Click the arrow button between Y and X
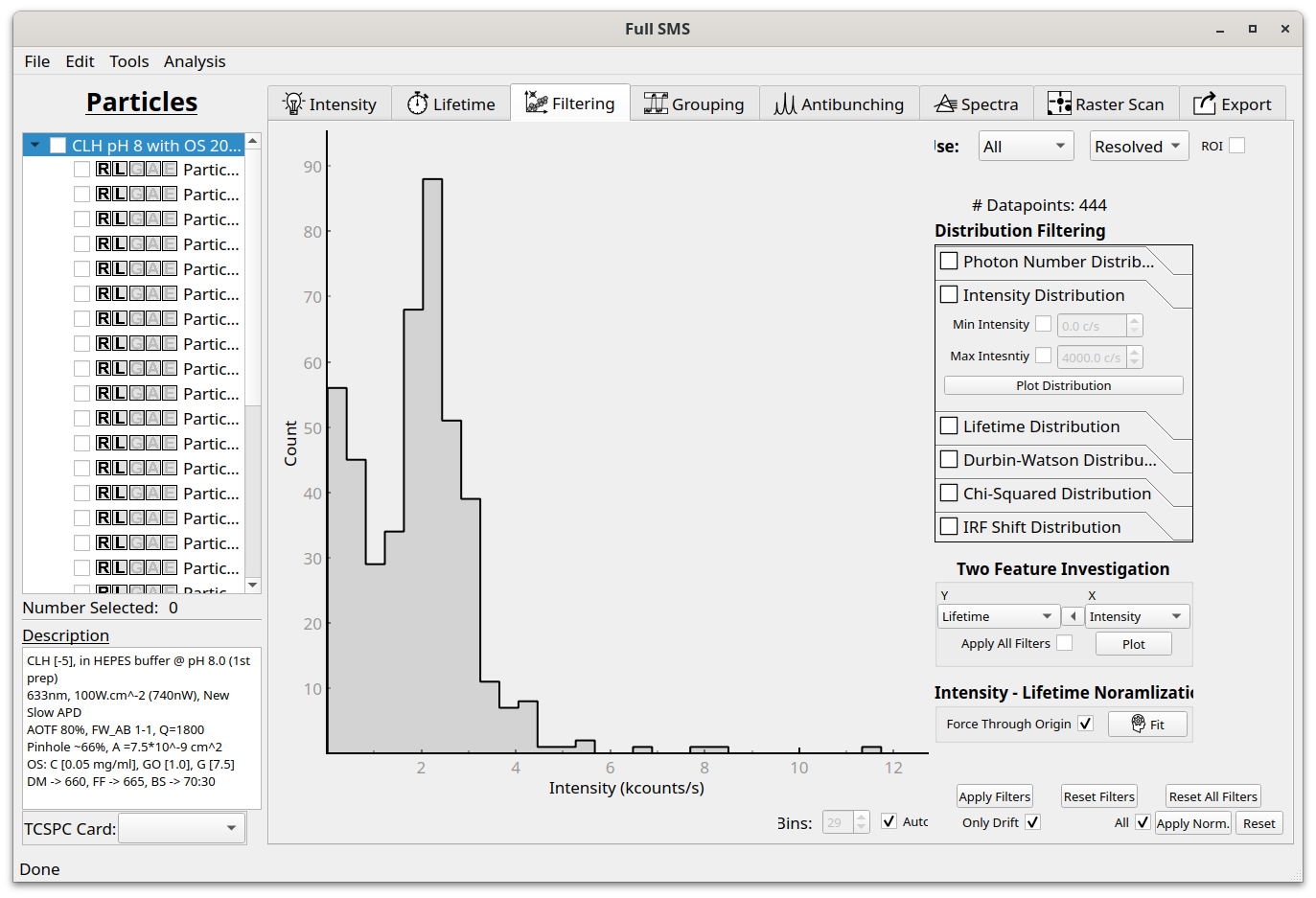The image size is (1316, 898). pos(1073,616)
